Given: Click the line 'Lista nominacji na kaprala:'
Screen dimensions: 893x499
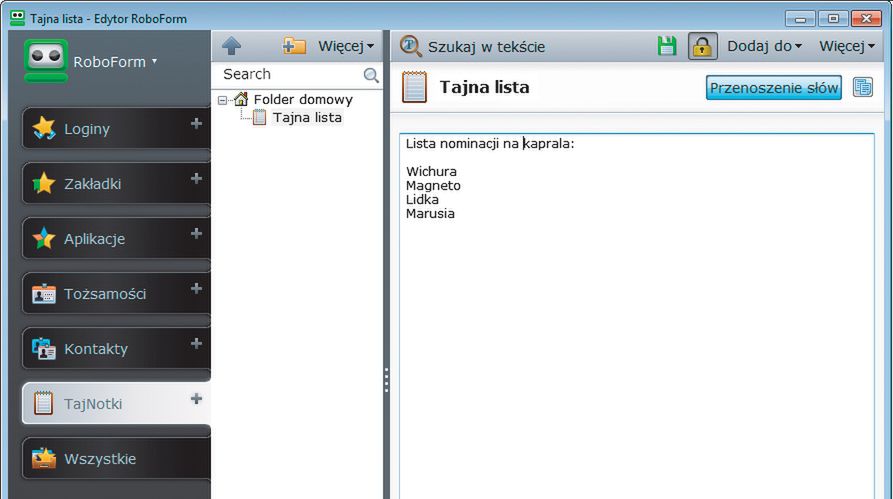Looking at the screenshot, I should click(490, 144).
